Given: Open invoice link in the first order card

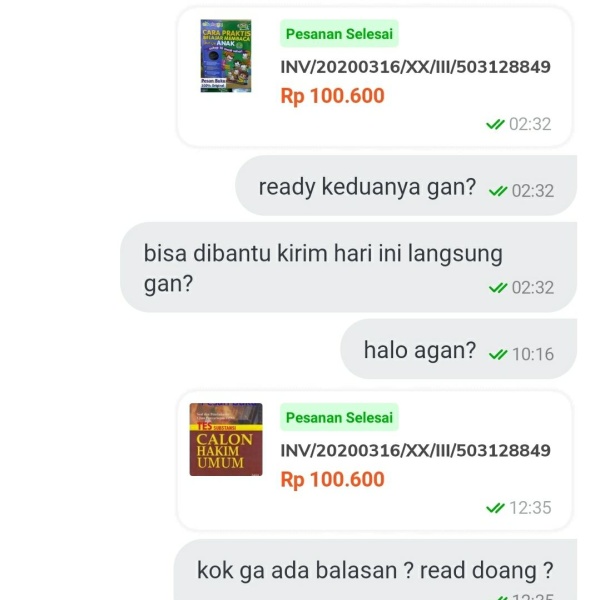Looking at the screenshot, I should [415, 67].
